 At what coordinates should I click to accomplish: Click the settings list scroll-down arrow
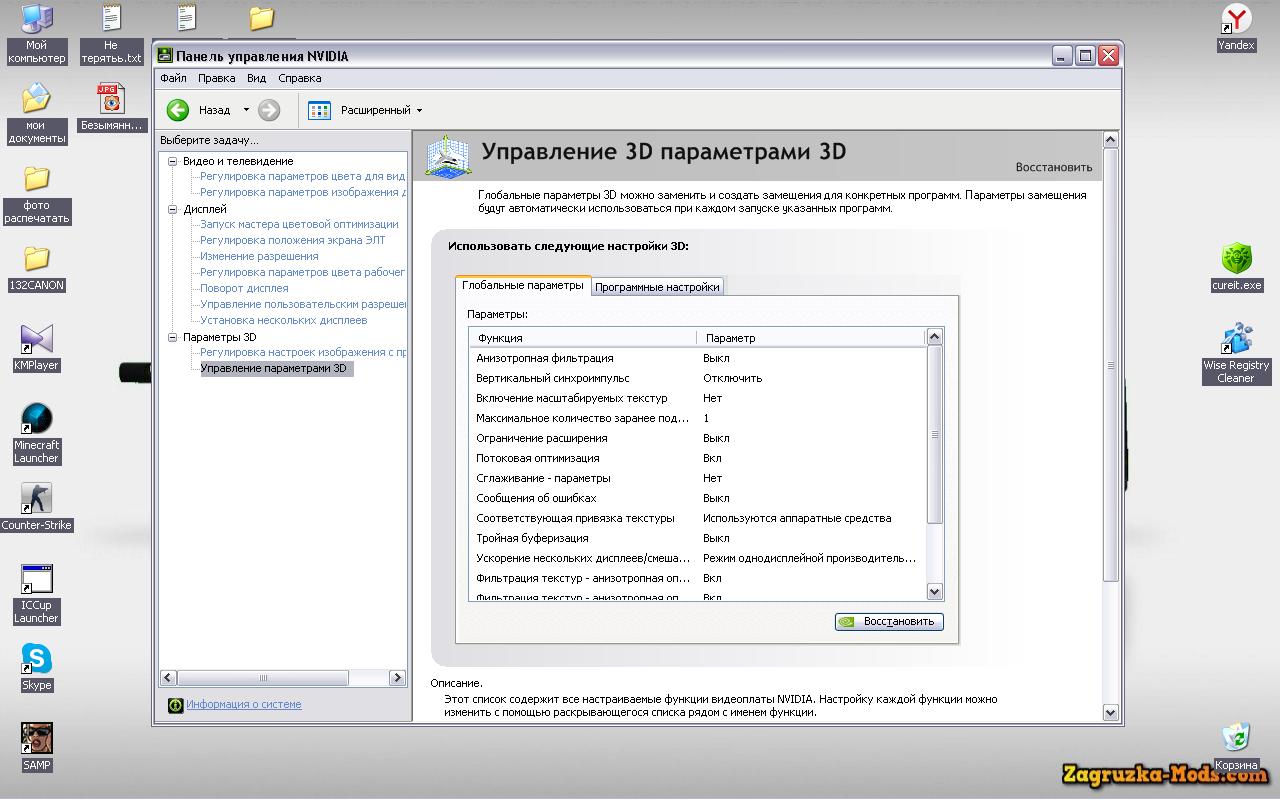click(935, 591)
